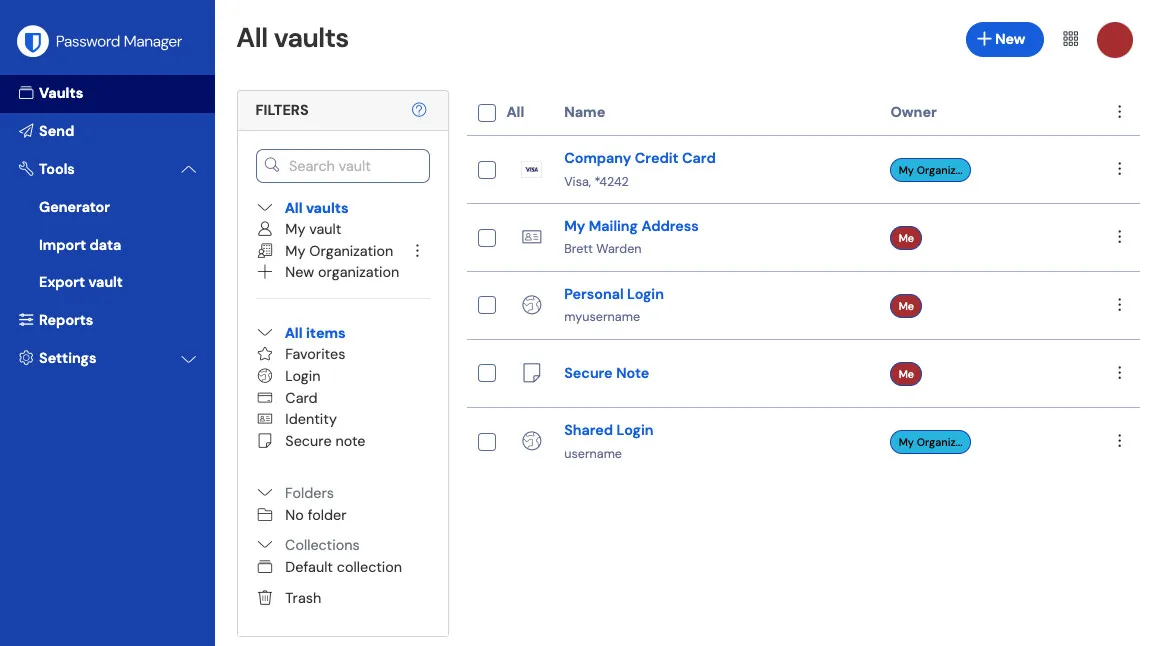Check the All checkbox to select every item
The image size is (1162, 646).
point(487,112)
